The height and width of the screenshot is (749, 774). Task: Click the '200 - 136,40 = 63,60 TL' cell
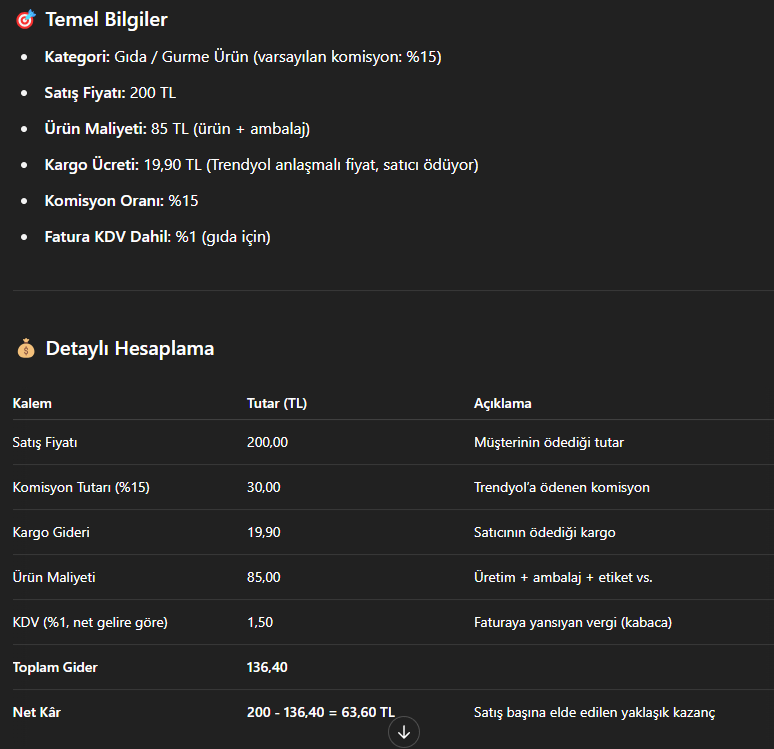click(x=321, y=712)
